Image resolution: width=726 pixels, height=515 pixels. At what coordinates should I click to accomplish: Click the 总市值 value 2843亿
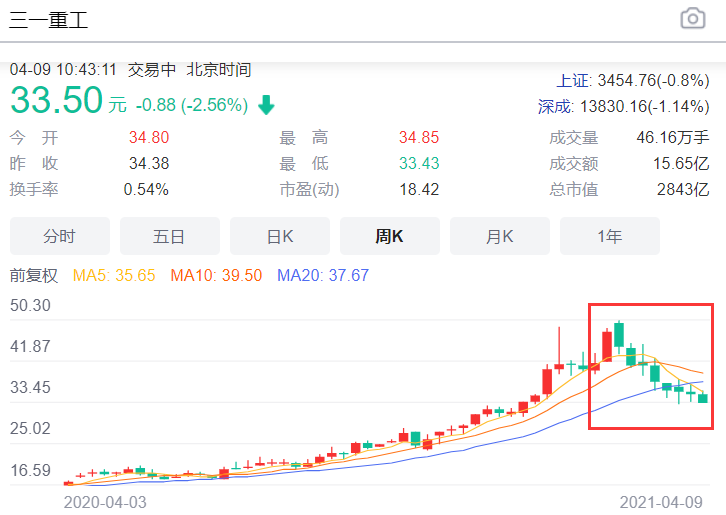click(x=683, y=189)
